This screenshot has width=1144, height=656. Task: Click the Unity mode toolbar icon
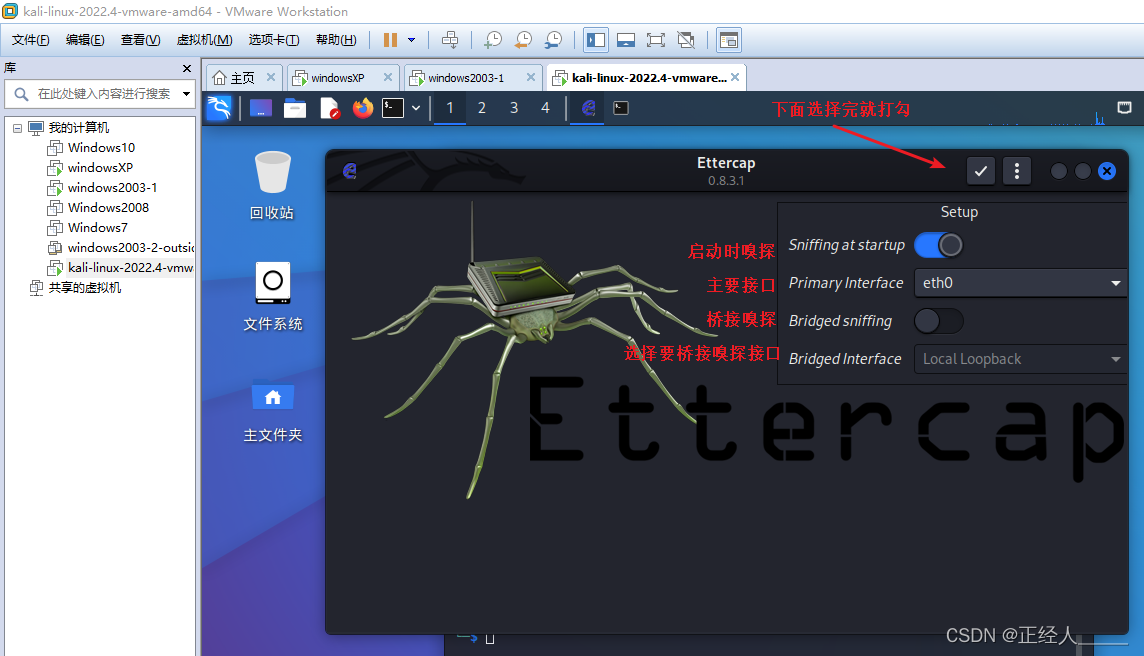686,39
